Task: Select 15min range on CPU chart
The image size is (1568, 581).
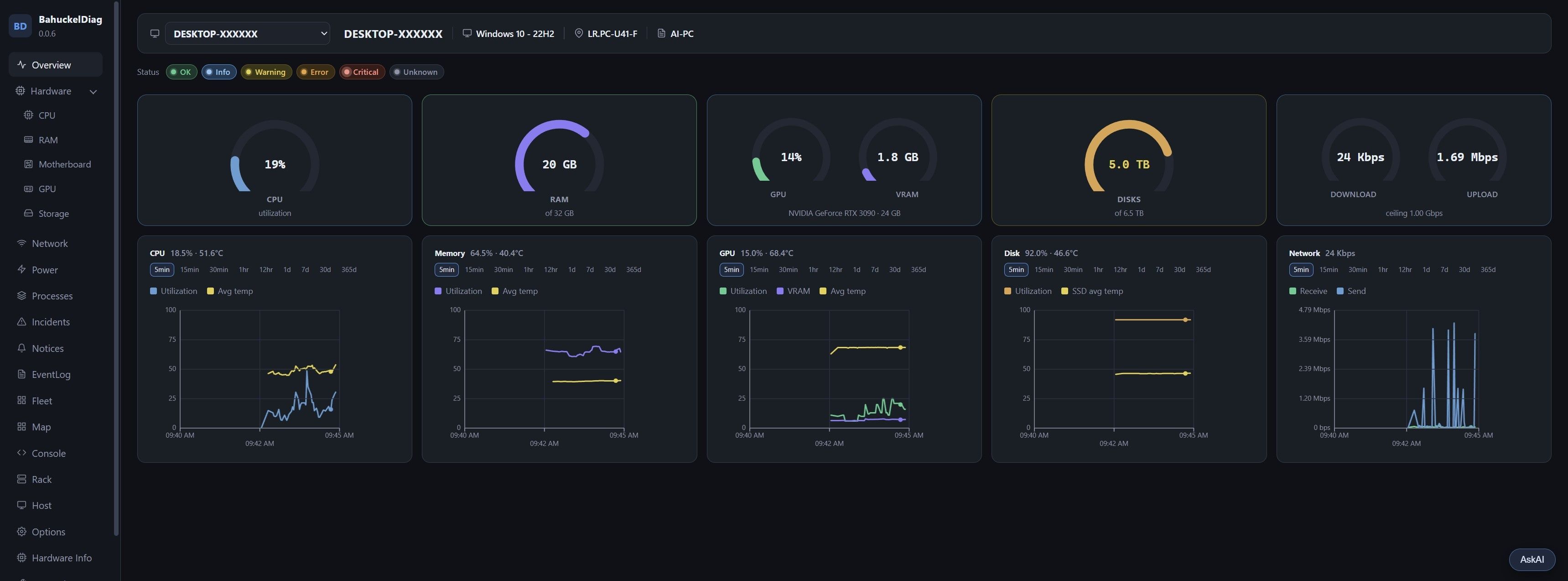Action: pos(189,269)
